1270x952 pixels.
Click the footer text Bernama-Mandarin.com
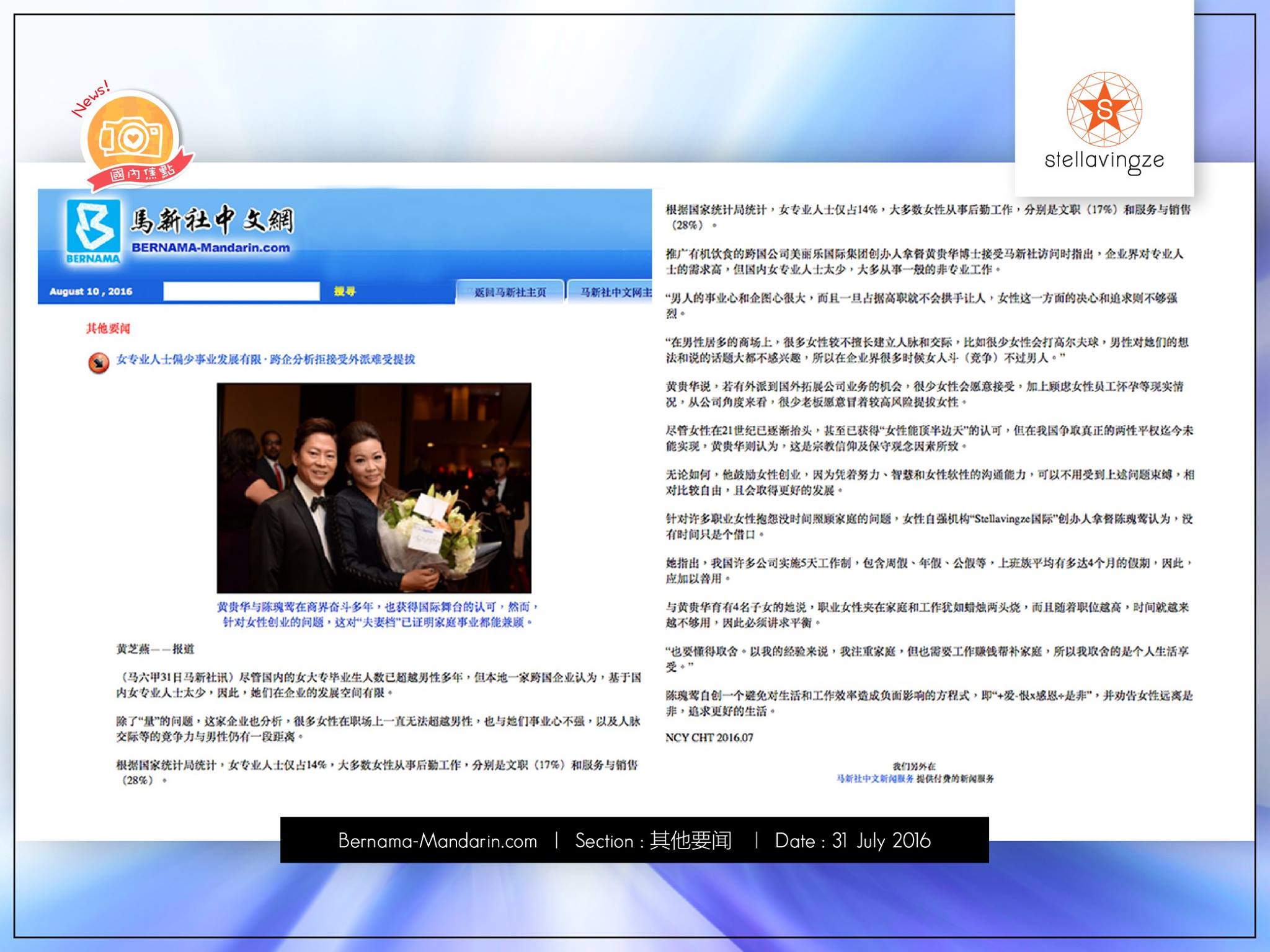tap(438, 840)
